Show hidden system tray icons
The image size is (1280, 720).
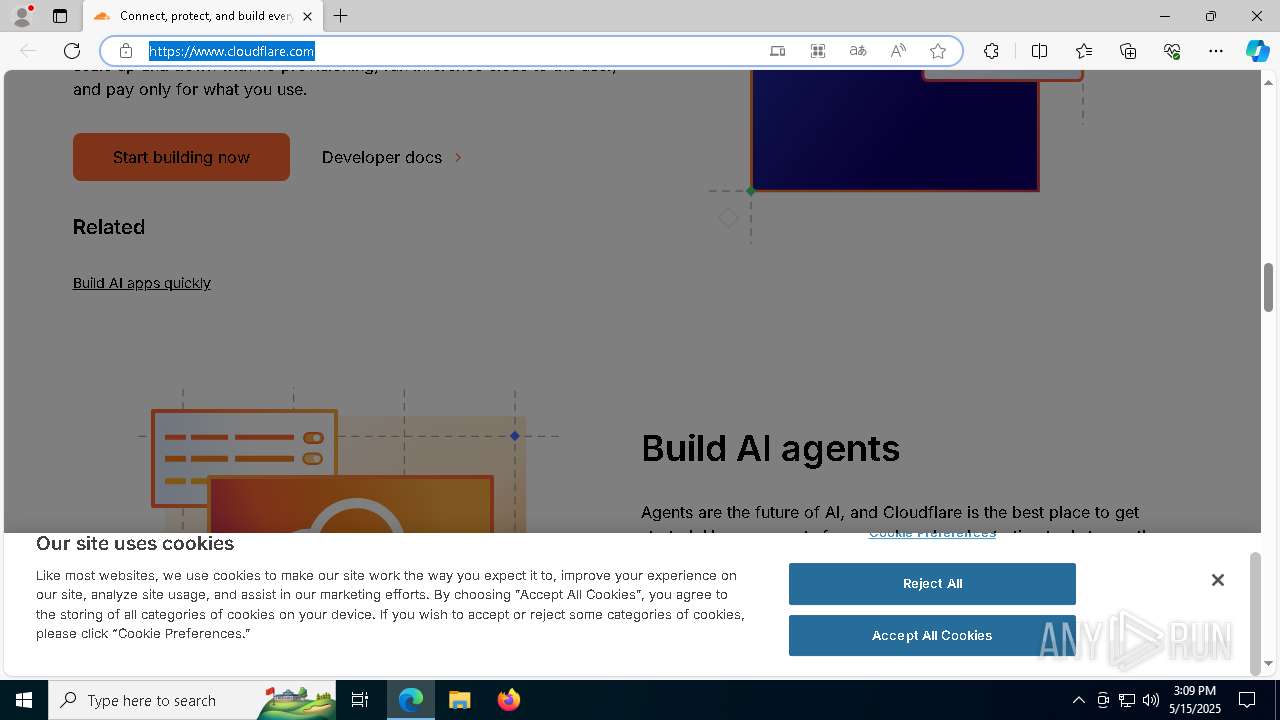click(1078, 700)
